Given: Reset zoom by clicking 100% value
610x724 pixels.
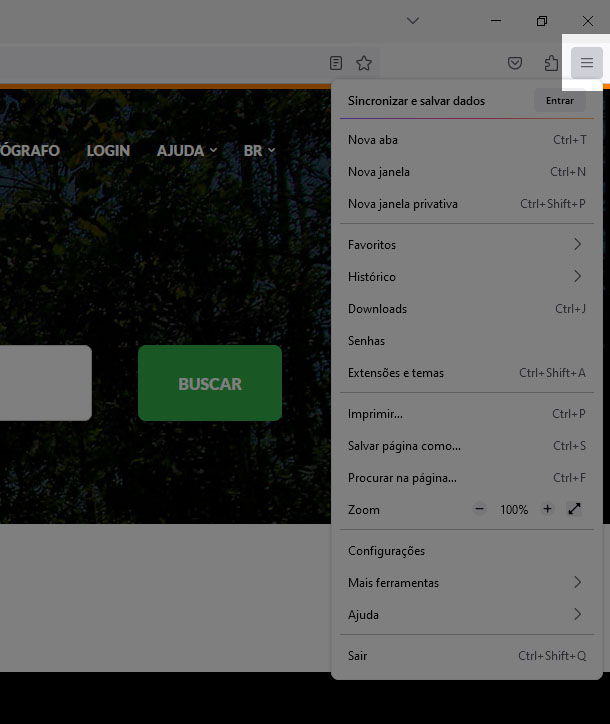Looking at the screenshot, I should coord(513,510).
